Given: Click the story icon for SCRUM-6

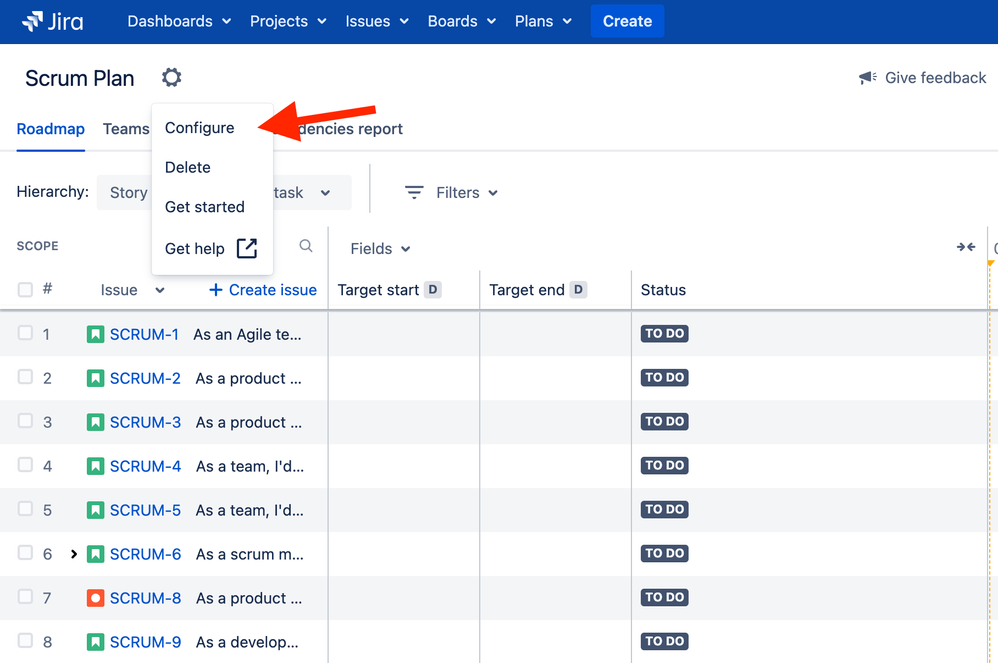Looking at the screenshot, I should (x=95, y=554).
